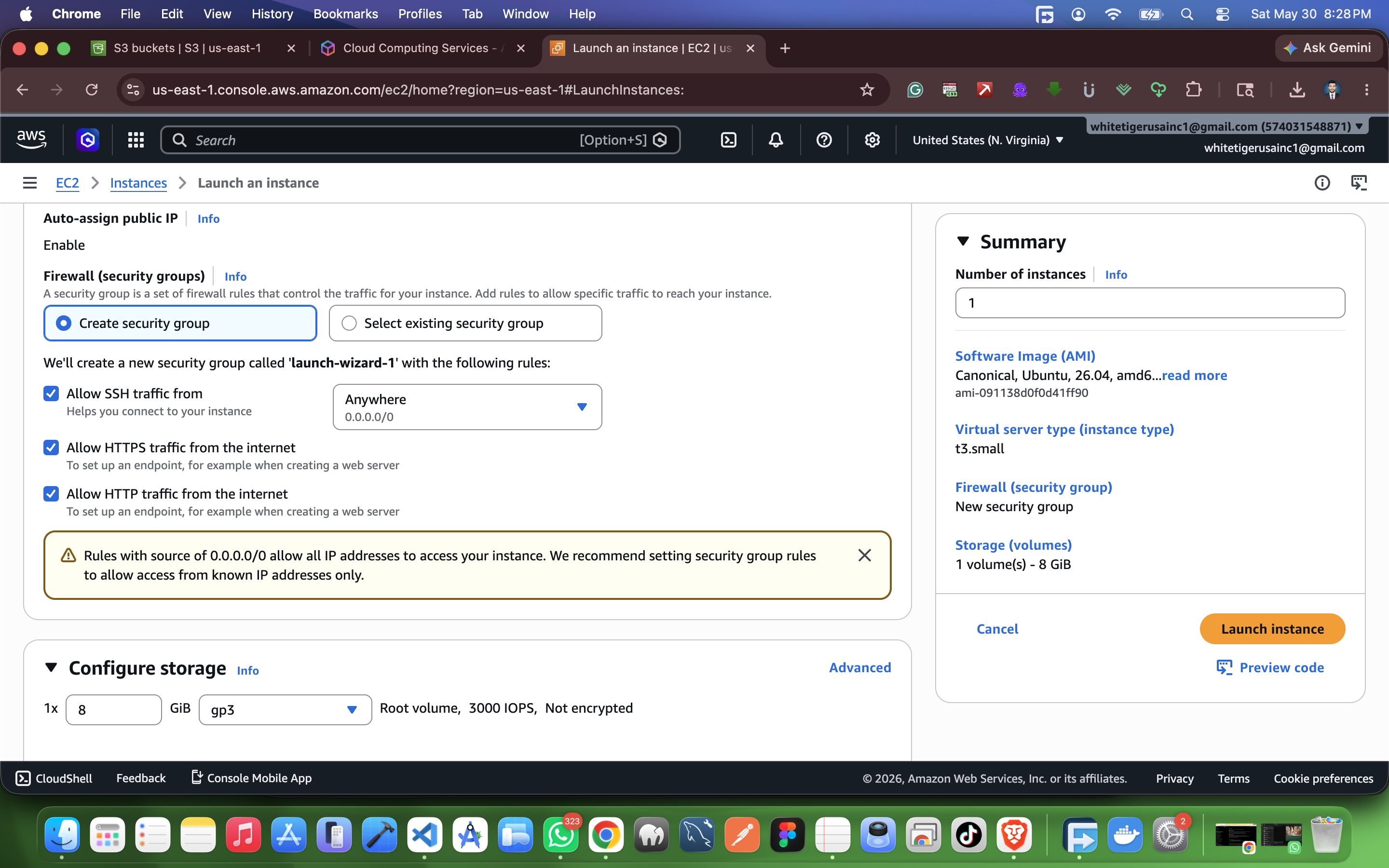Bookmark this page with the star icon
The image size is (1389, 868).
(x=867, y=90)
